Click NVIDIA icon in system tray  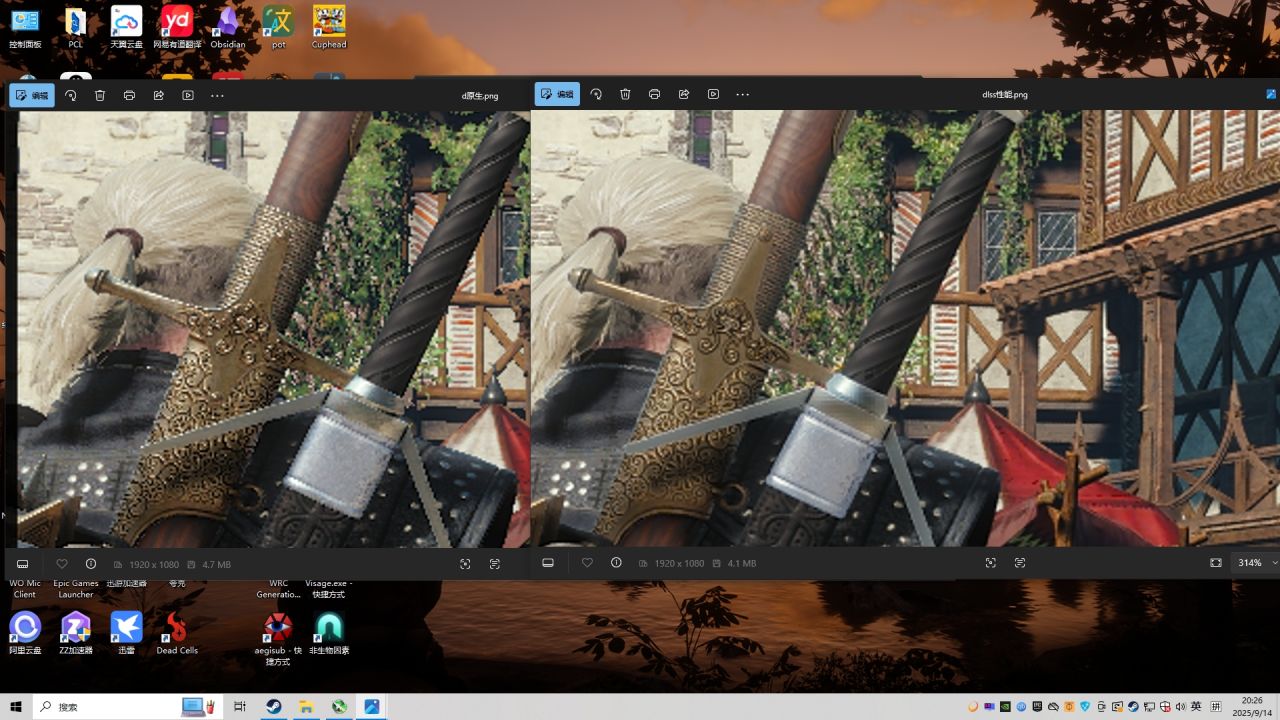coord(1005,707)
